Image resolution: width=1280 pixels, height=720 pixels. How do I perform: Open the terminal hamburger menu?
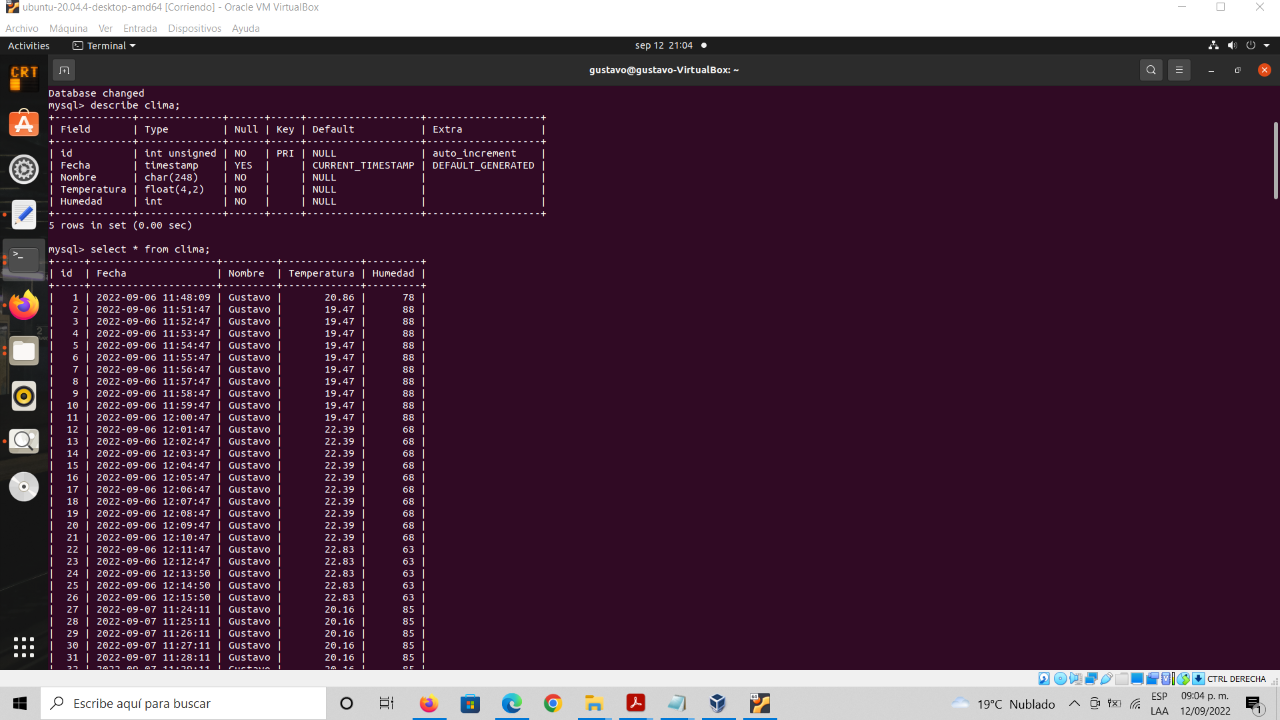(x=1179, y=70)
